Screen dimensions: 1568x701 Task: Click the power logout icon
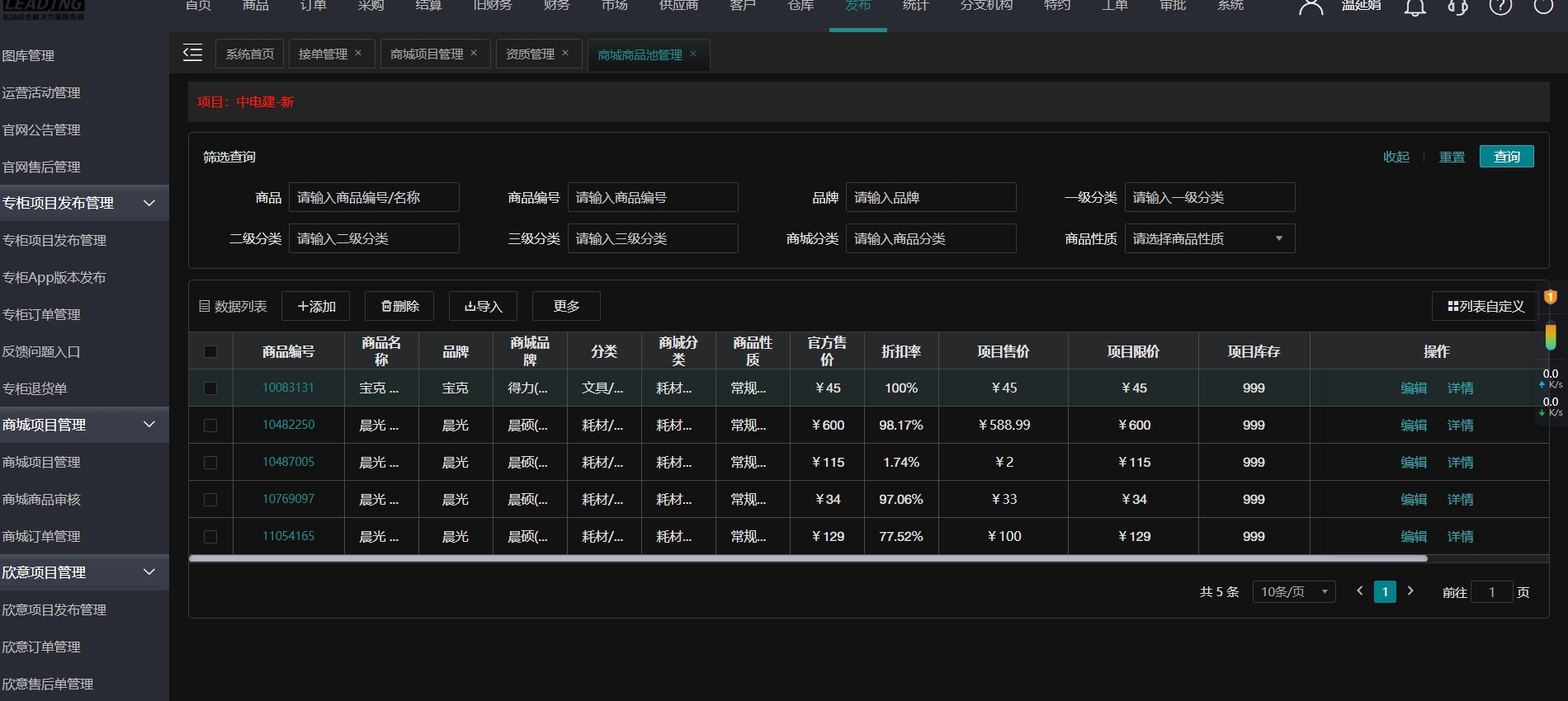point(1543,7)
